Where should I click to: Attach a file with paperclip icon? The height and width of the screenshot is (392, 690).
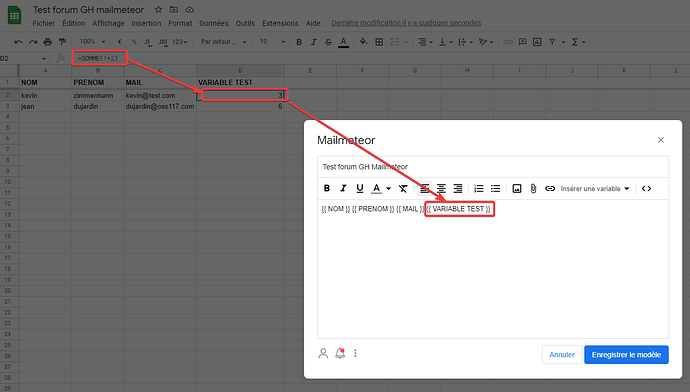click(533, 188)
